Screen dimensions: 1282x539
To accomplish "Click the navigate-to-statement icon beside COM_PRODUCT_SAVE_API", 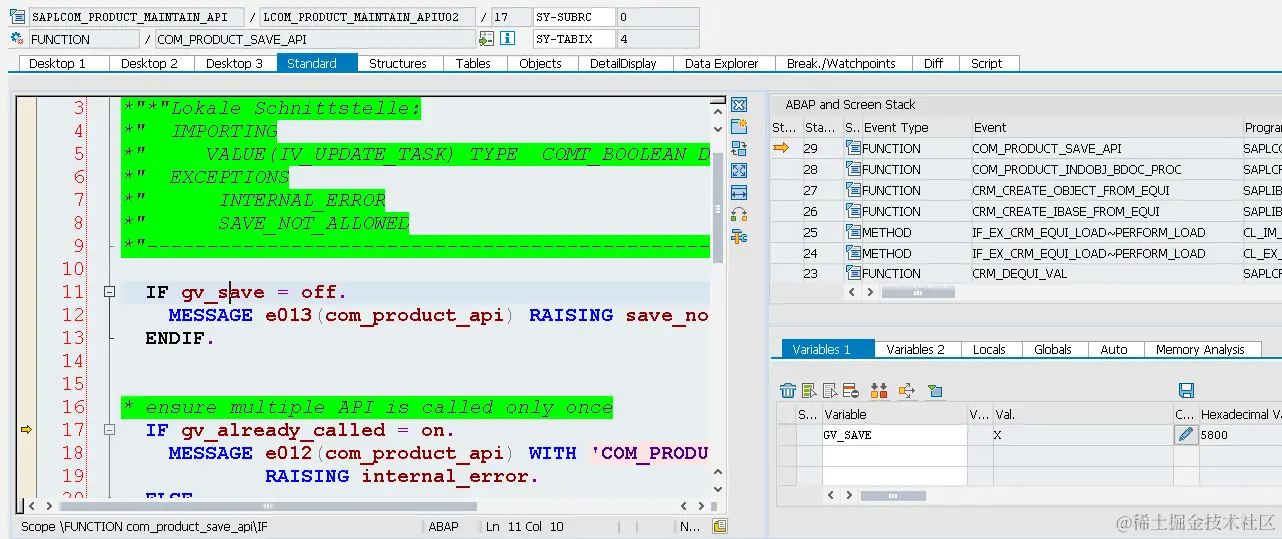I will point(487,39).
